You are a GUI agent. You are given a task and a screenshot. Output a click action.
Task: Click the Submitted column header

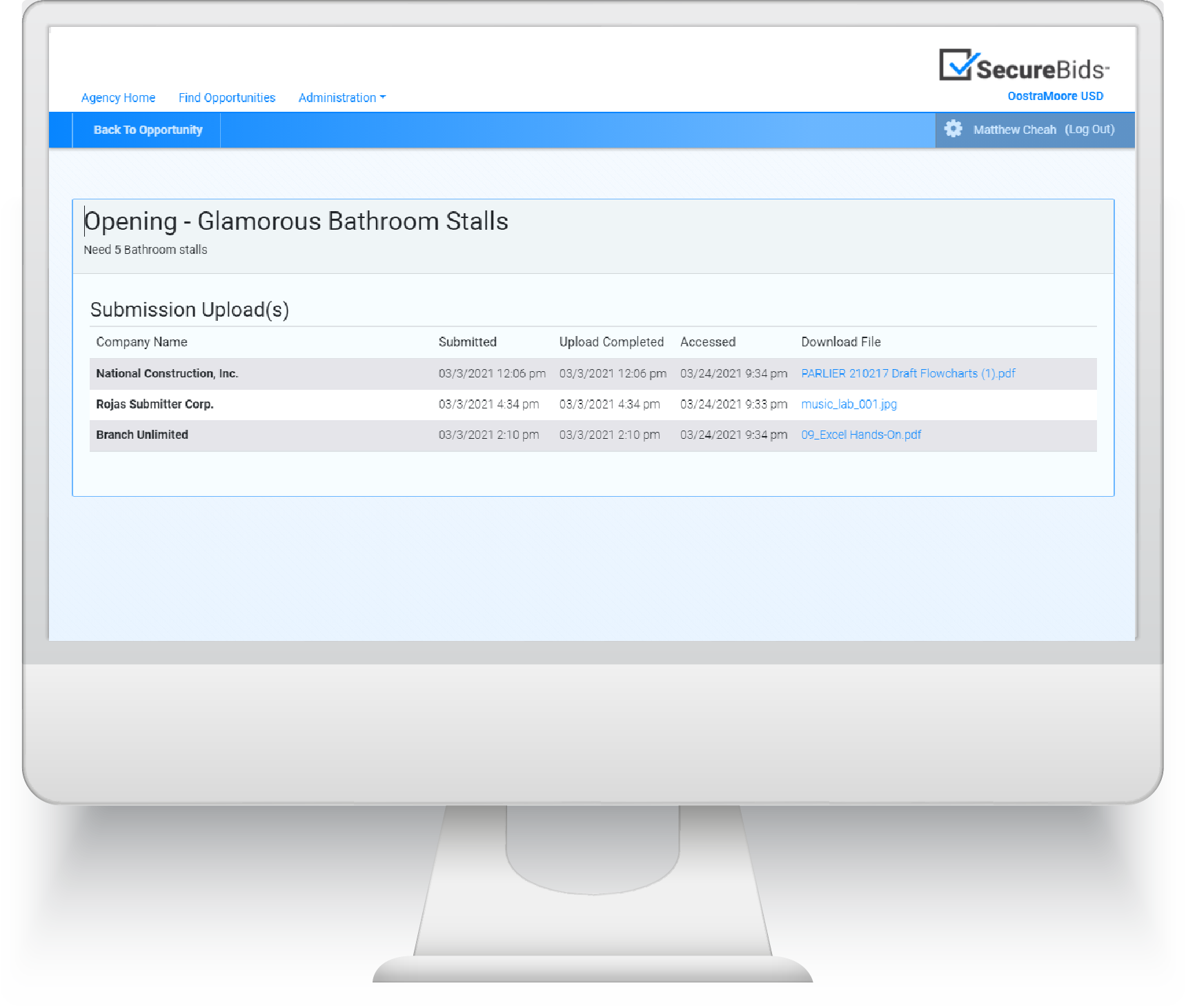tap(468, 342)
